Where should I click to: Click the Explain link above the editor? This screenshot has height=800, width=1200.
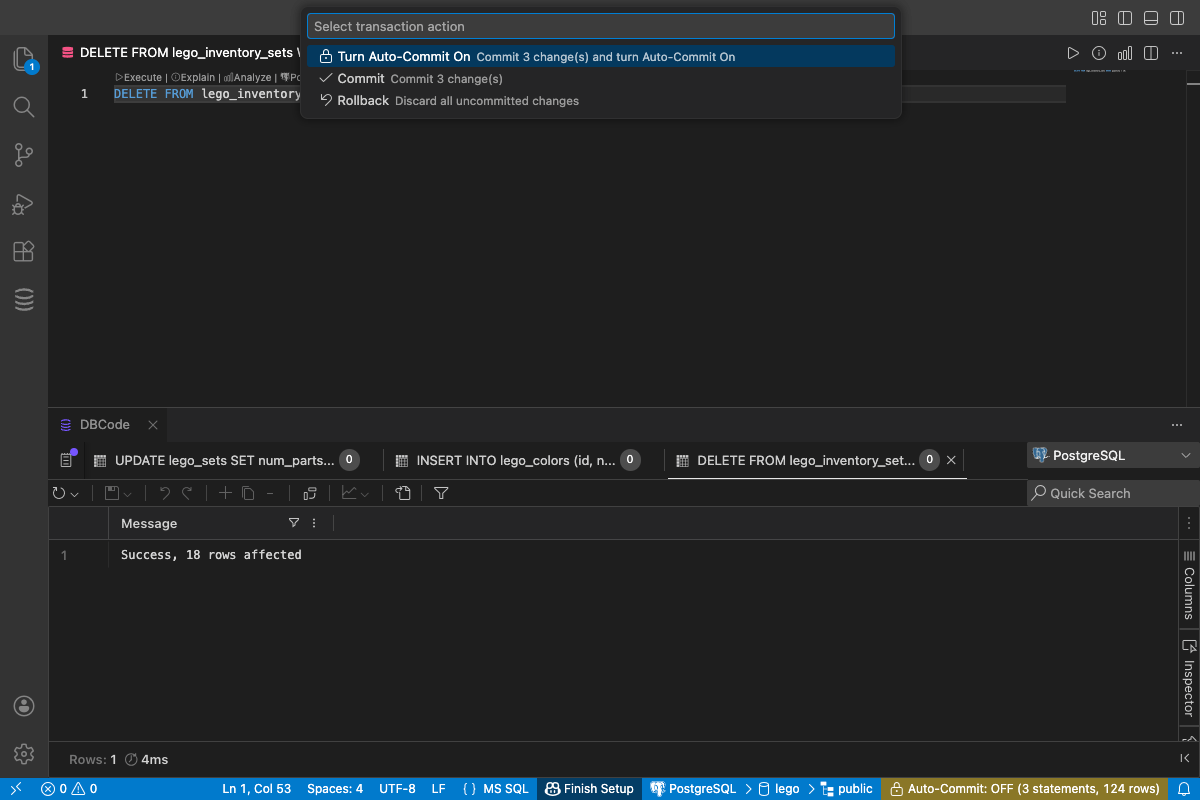tap(194, 77)
